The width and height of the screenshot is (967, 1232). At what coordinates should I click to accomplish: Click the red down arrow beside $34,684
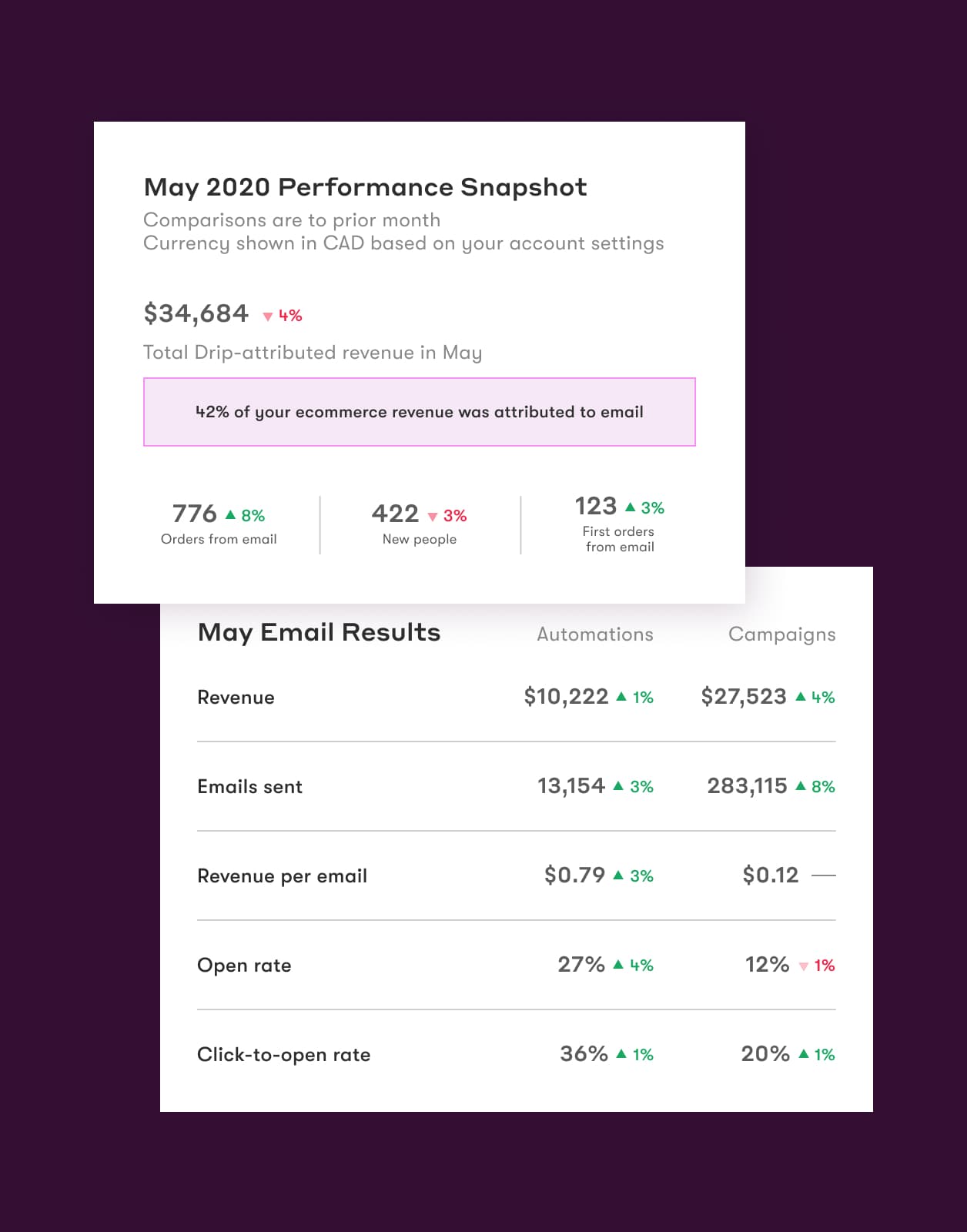[268, 316]
